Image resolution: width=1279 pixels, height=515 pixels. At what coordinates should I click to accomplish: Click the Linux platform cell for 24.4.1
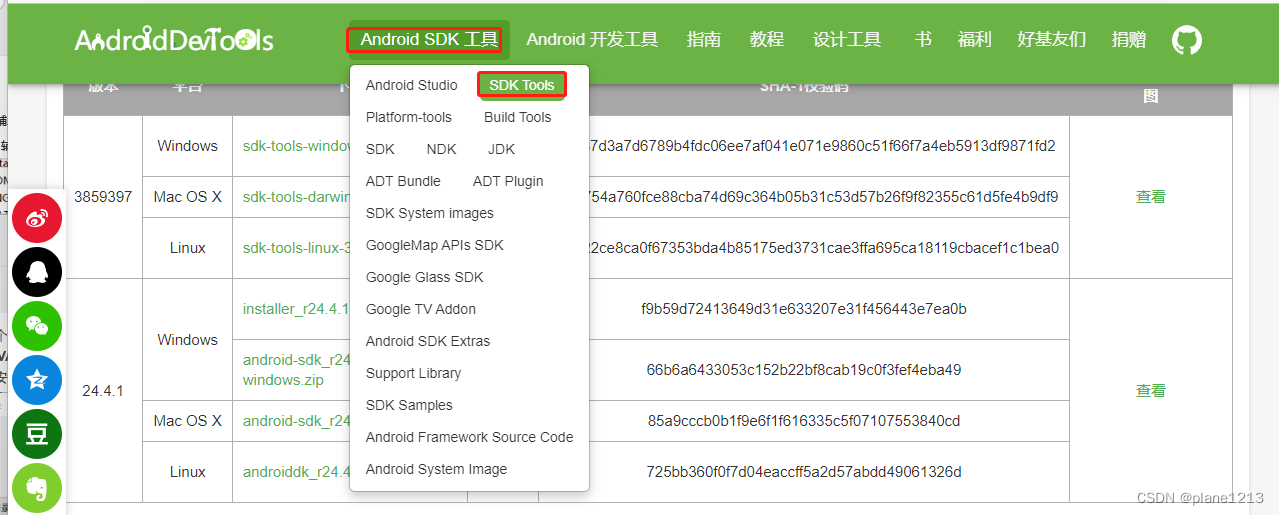(x=188, y=472)
